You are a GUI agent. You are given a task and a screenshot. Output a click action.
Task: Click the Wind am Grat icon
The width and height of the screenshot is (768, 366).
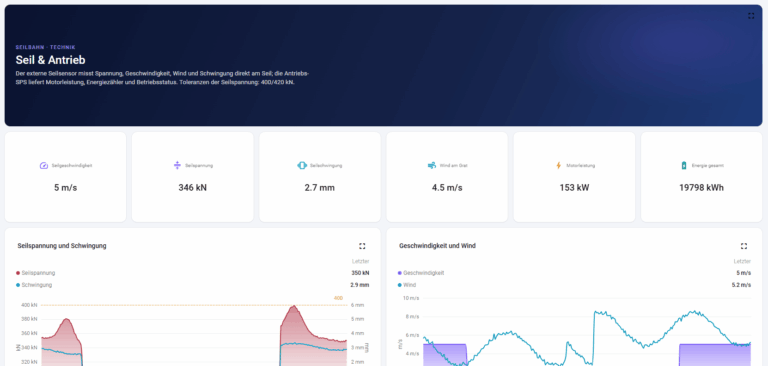(432, 166)
